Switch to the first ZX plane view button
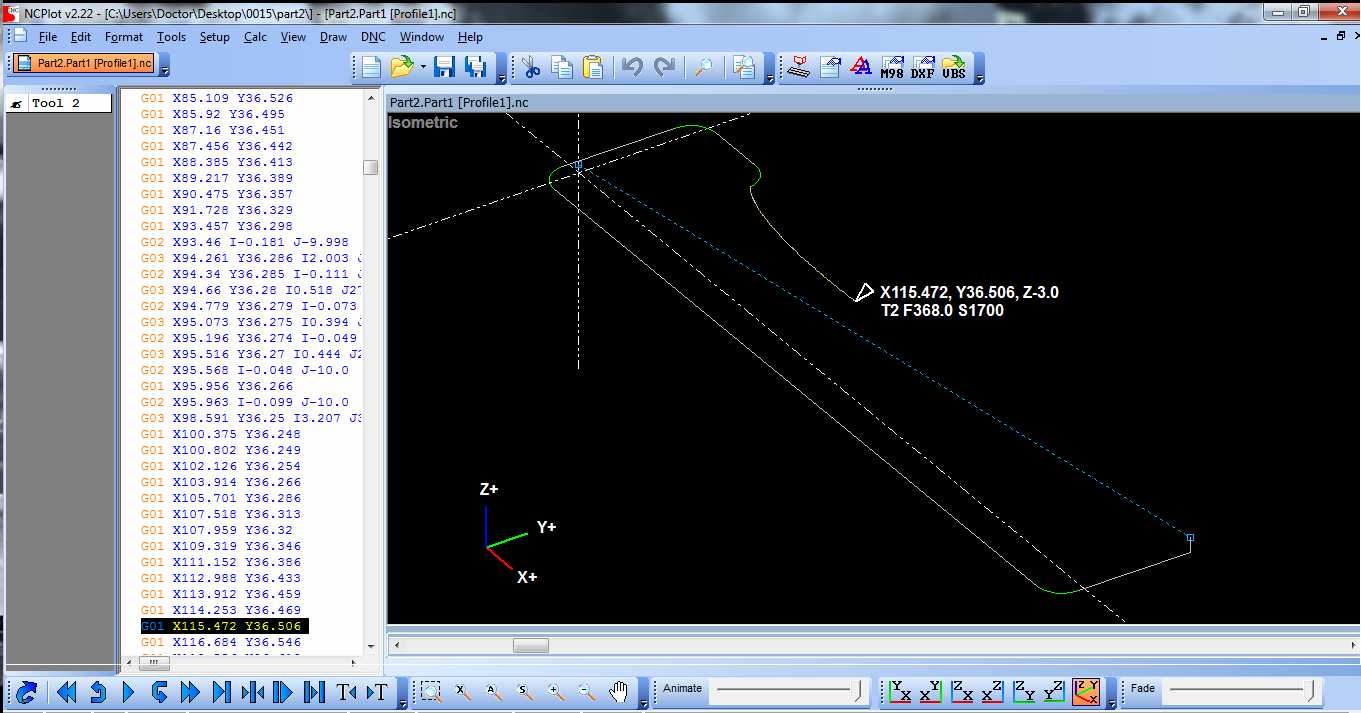This screenshot has height=713, width=1361. click(x=962, y=691)
